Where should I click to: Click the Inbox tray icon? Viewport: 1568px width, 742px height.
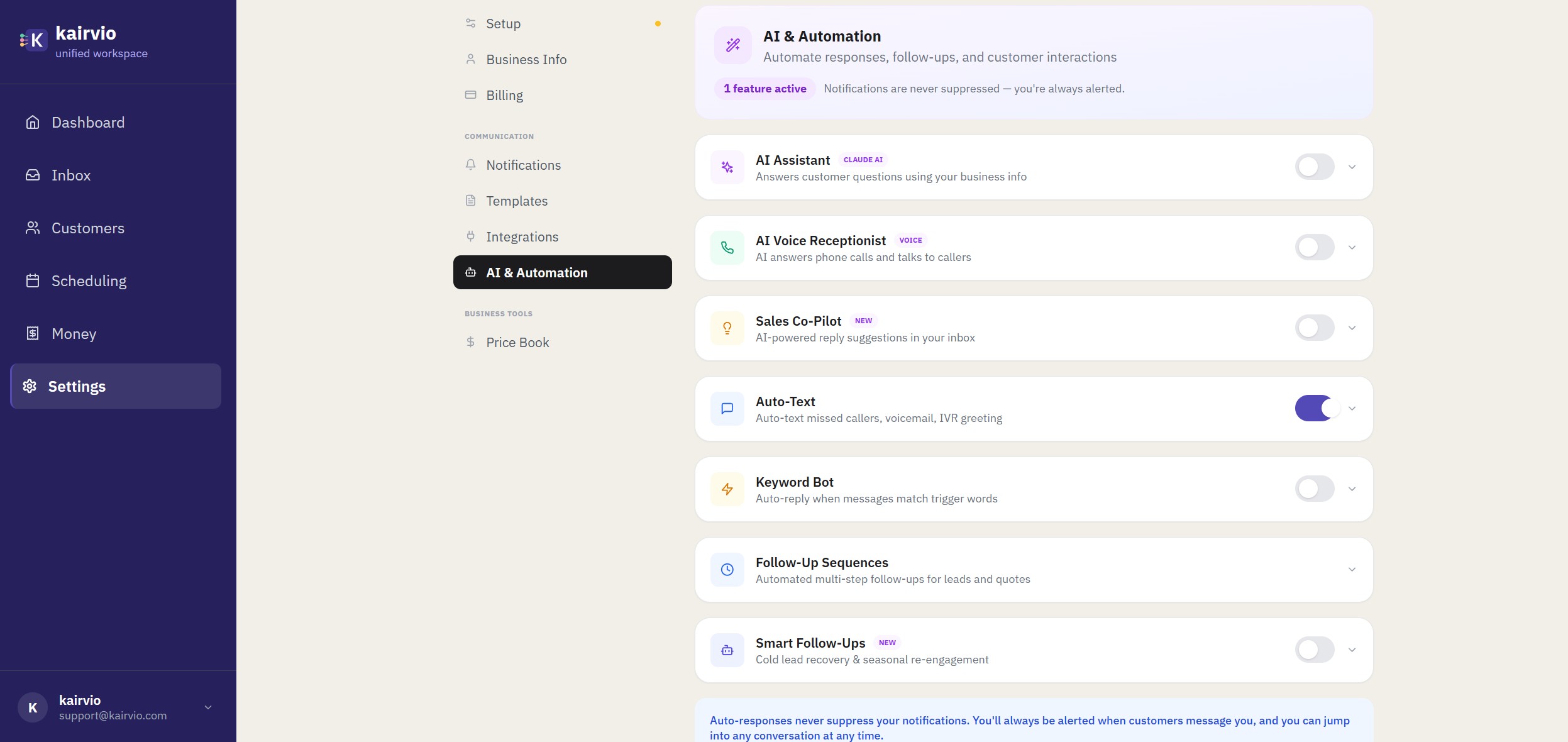[33, 175]
